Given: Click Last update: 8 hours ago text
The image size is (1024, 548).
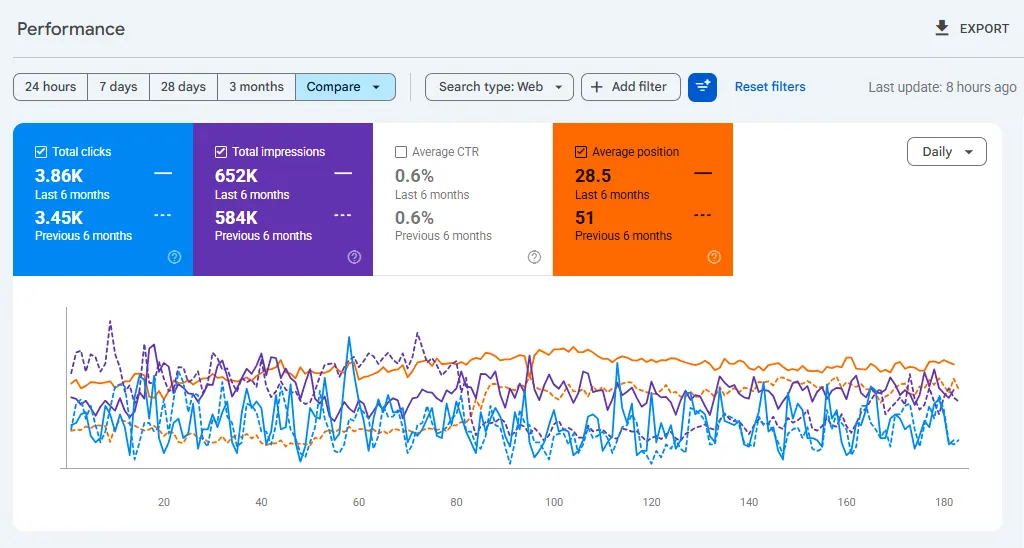Looking at the screenshot, I should [x=942, y=88].
